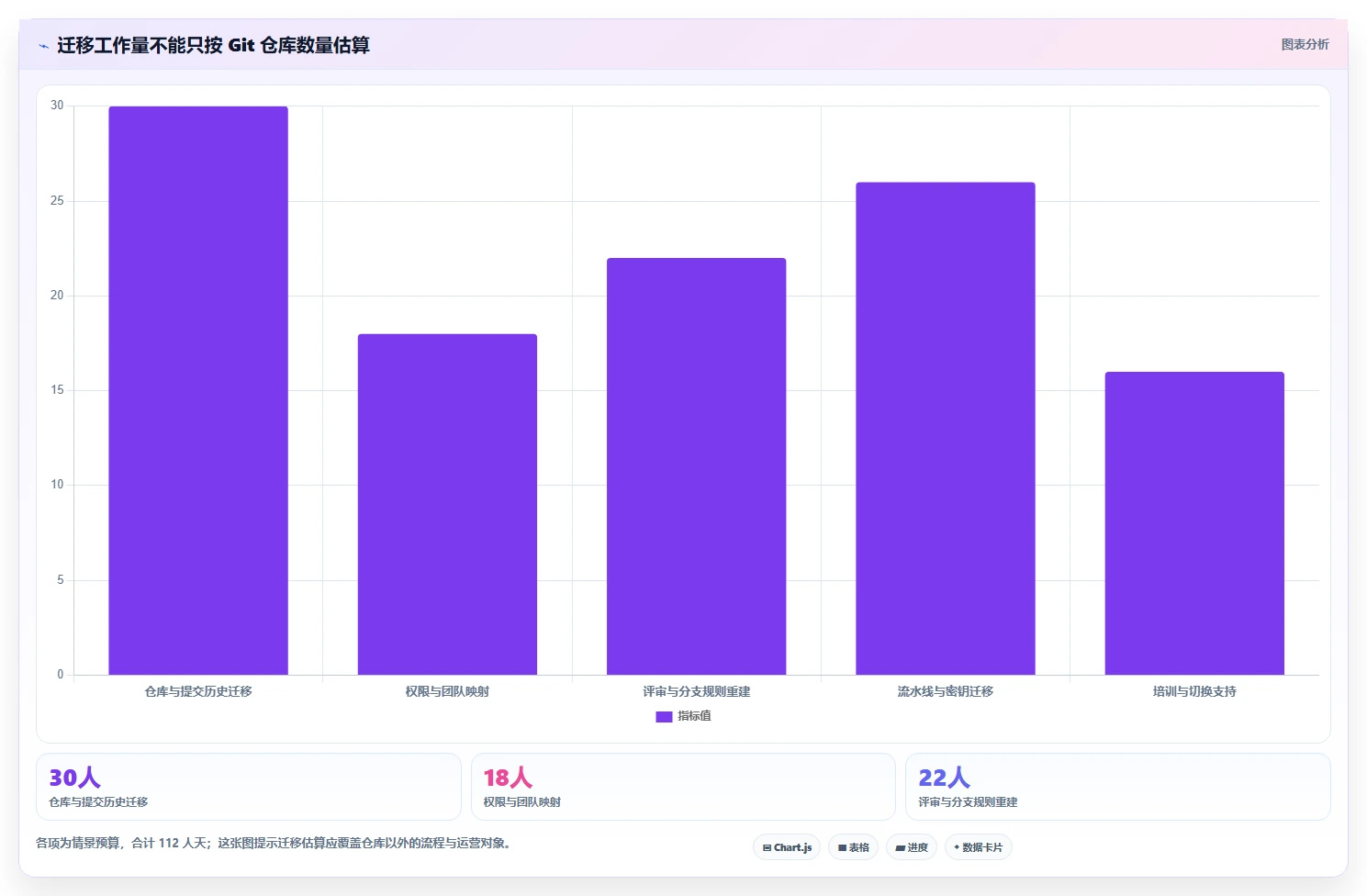Screen dimensions: 1367x896
Task: Click the axis label 流水线与密钥迁移
Action: coord(946,691)
